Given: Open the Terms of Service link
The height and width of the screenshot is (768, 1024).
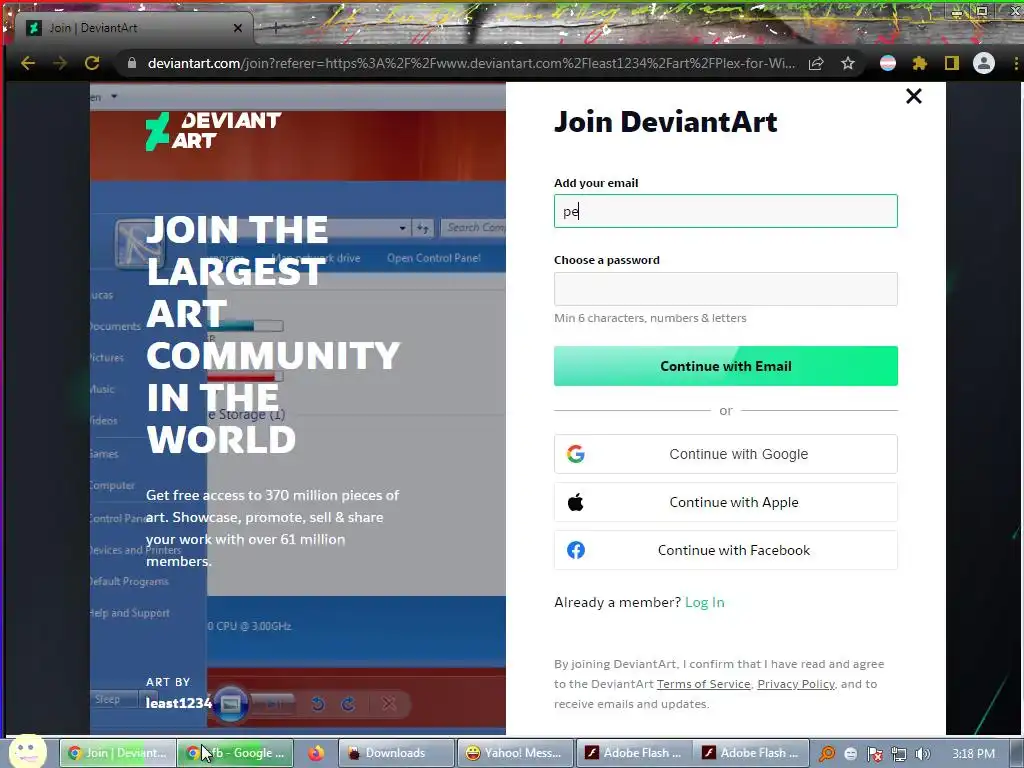Looking at the screenshot, I should [x=703, y=684].
